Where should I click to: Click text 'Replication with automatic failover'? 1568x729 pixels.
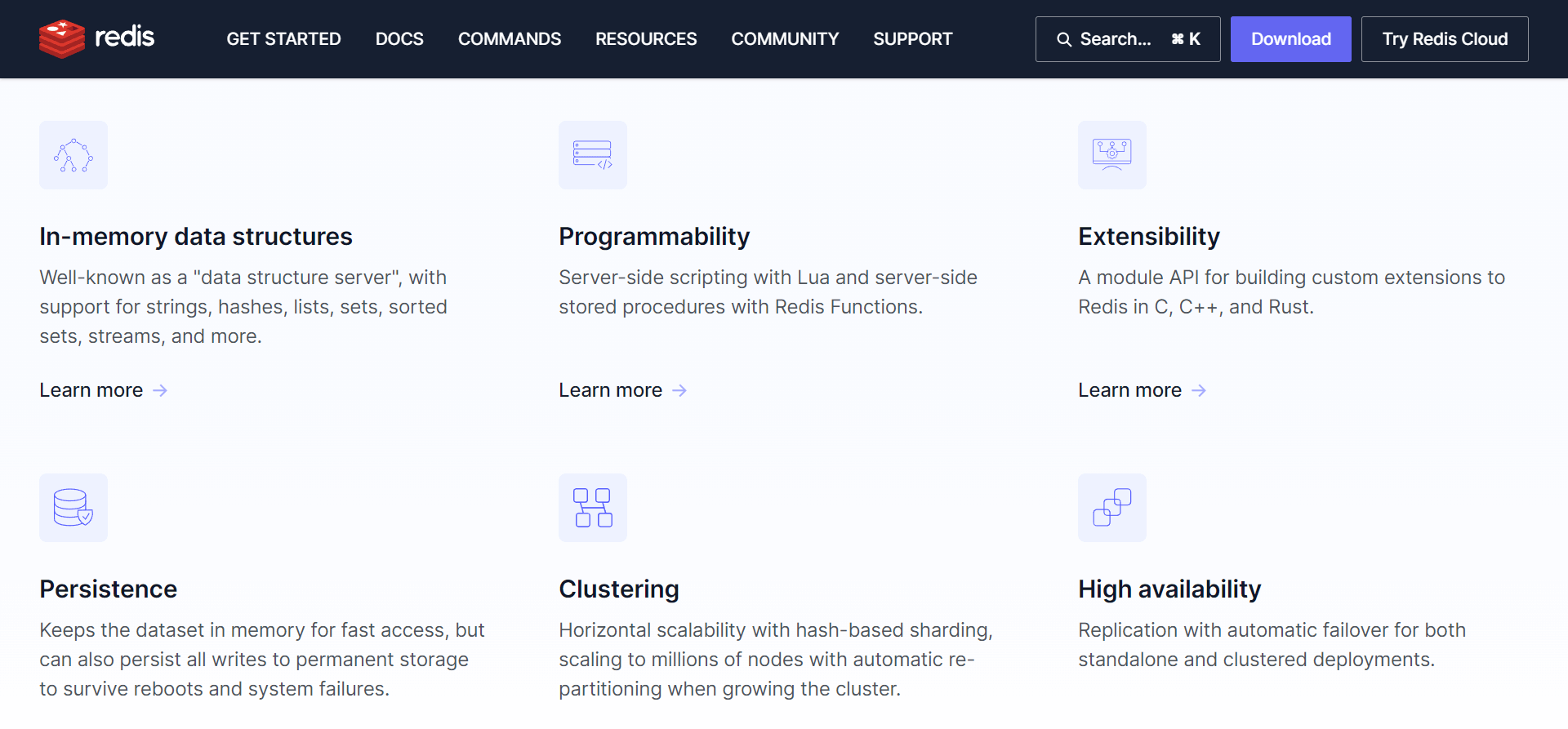coord(1233,630)
